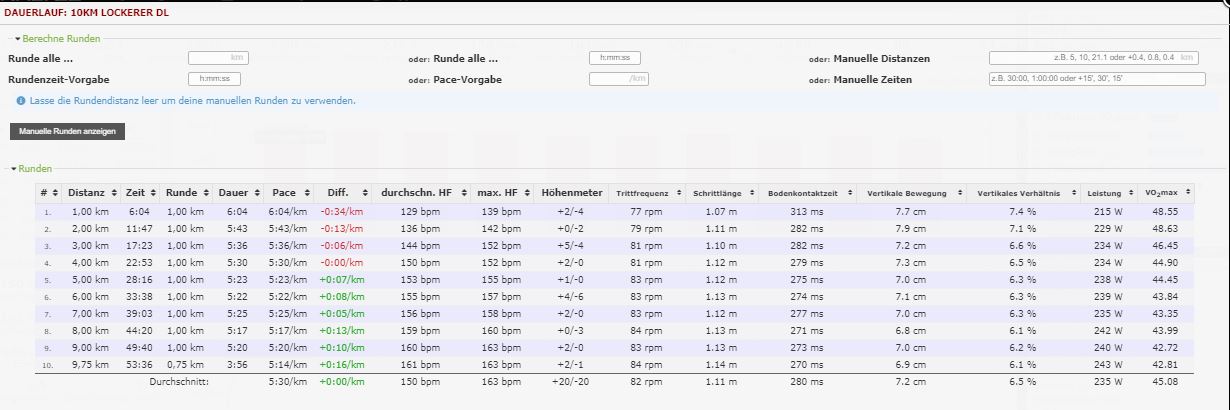Click Manuelle Runden anzeigen button
This screenshot has width=1230, height=410.
[x=67, y=132]
